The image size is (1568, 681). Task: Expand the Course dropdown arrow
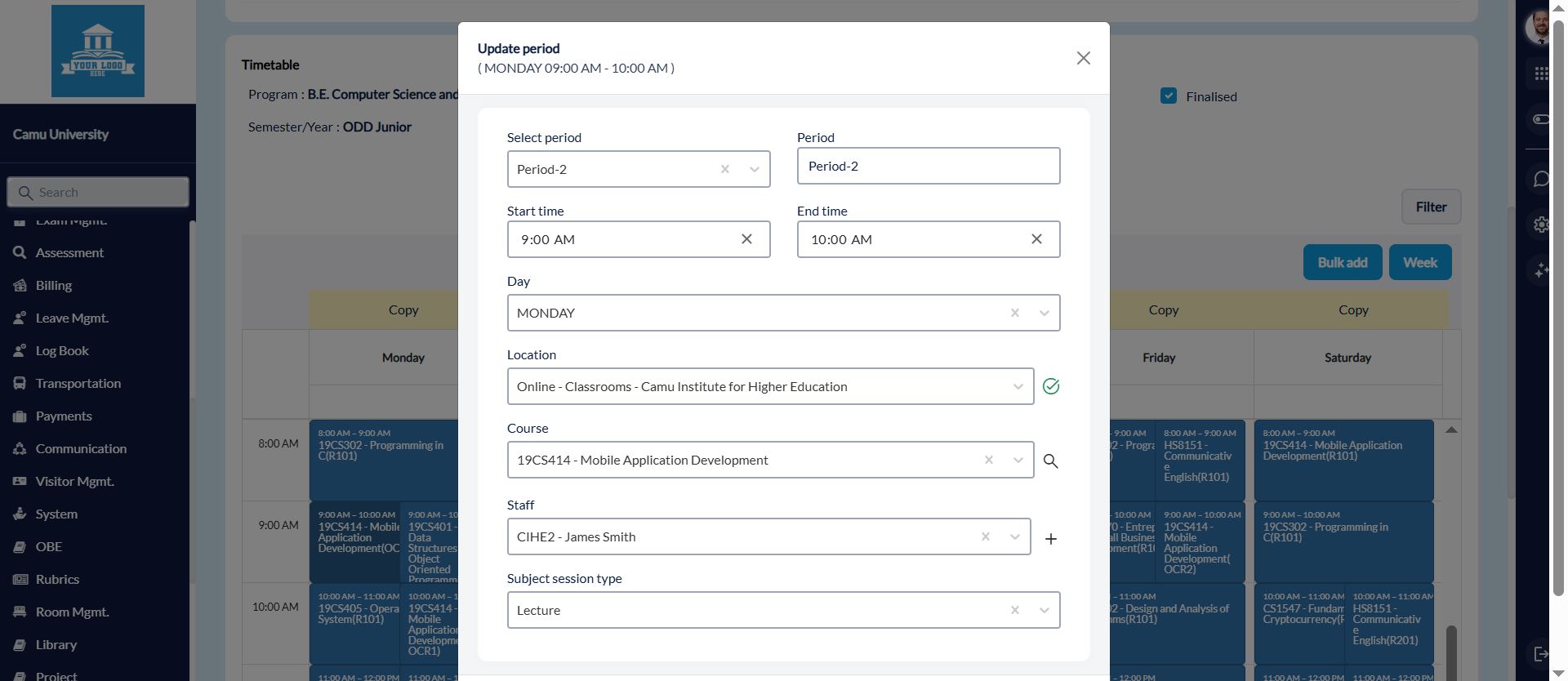pos(1018,460)
